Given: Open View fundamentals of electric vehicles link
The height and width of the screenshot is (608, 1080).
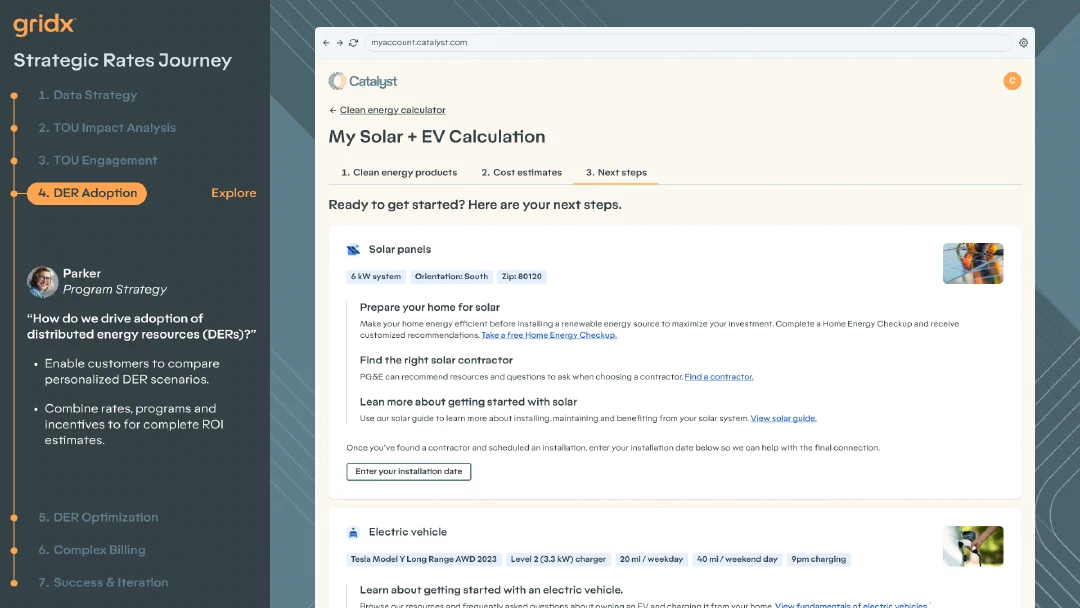Looking at the screenshot, I should (851, 605).
